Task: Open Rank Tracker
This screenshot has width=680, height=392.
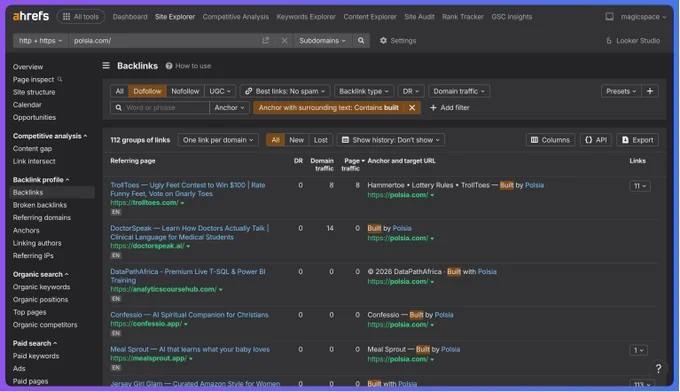Action: (463, 16)
